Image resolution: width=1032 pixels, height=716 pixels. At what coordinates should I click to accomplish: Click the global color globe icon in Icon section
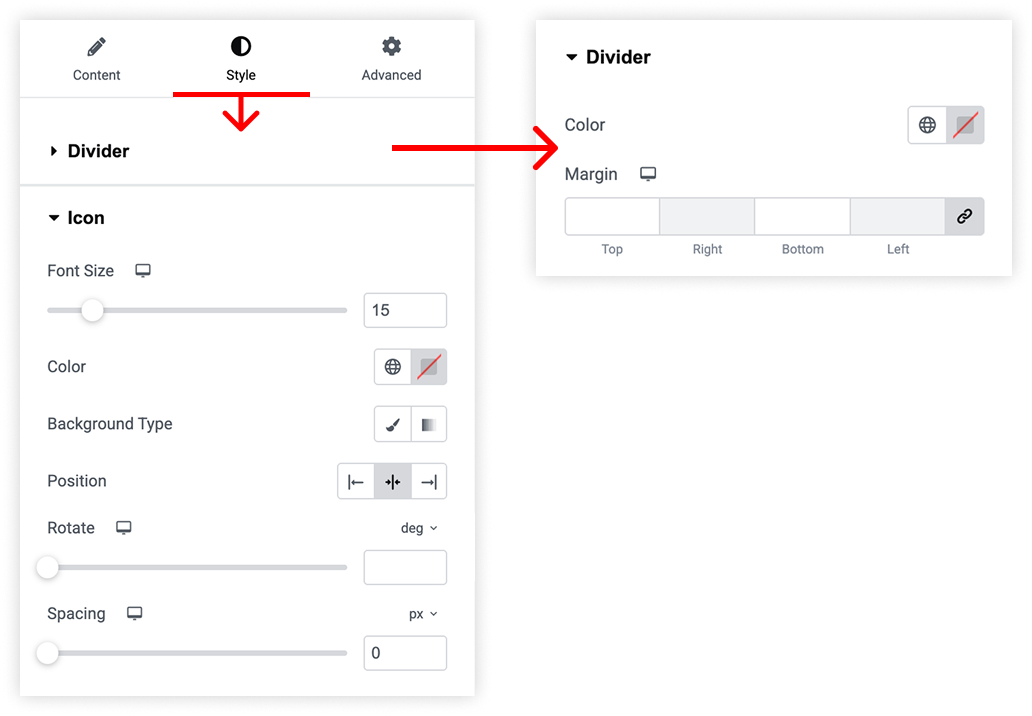pyautogui.click(x=393, y=367)
